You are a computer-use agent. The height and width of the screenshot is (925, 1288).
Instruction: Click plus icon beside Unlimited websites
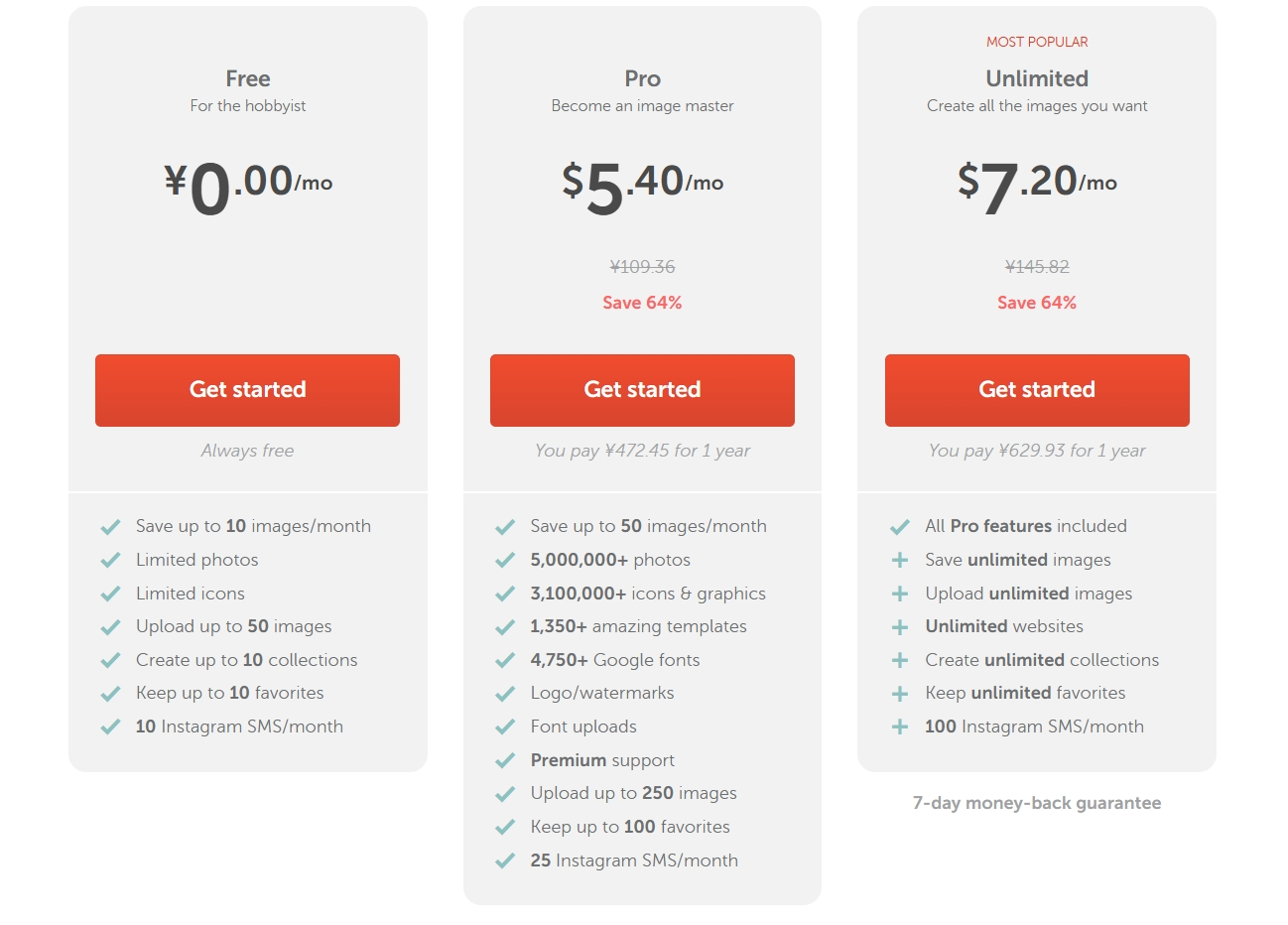900,627
